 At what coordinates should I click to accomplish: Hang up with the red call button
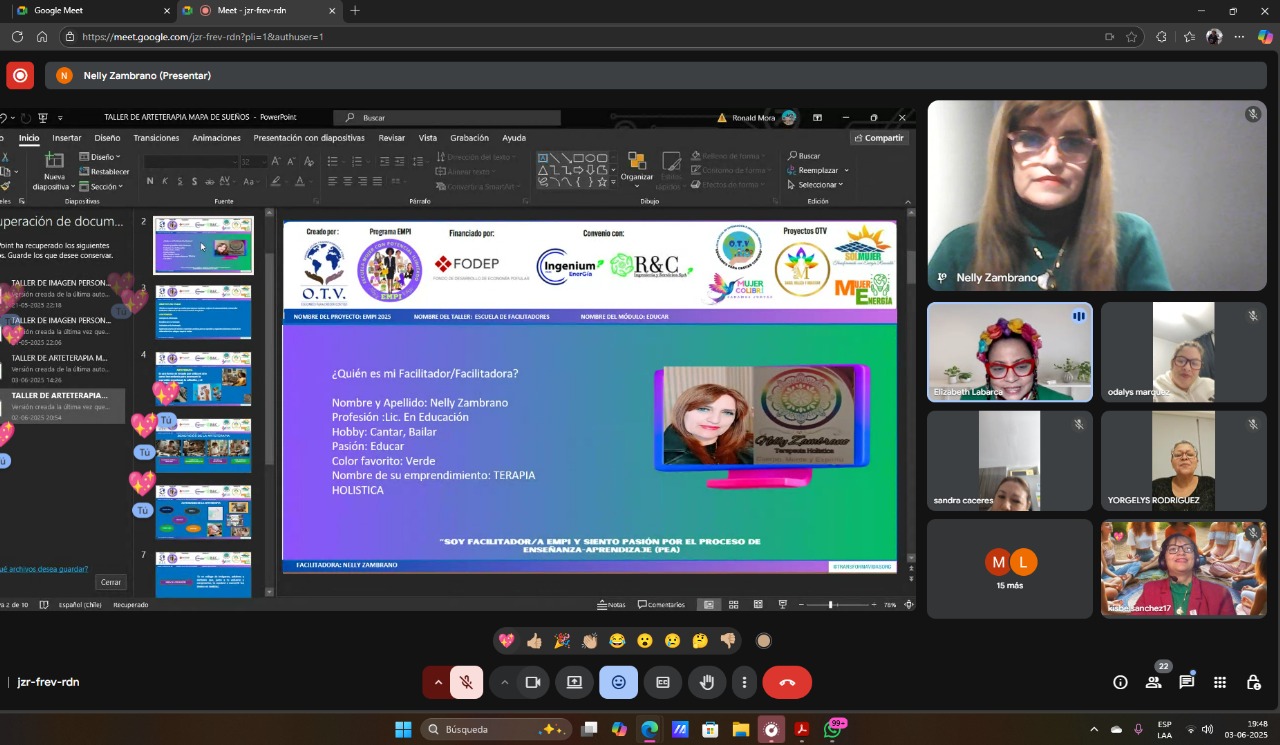coord(787,682)
